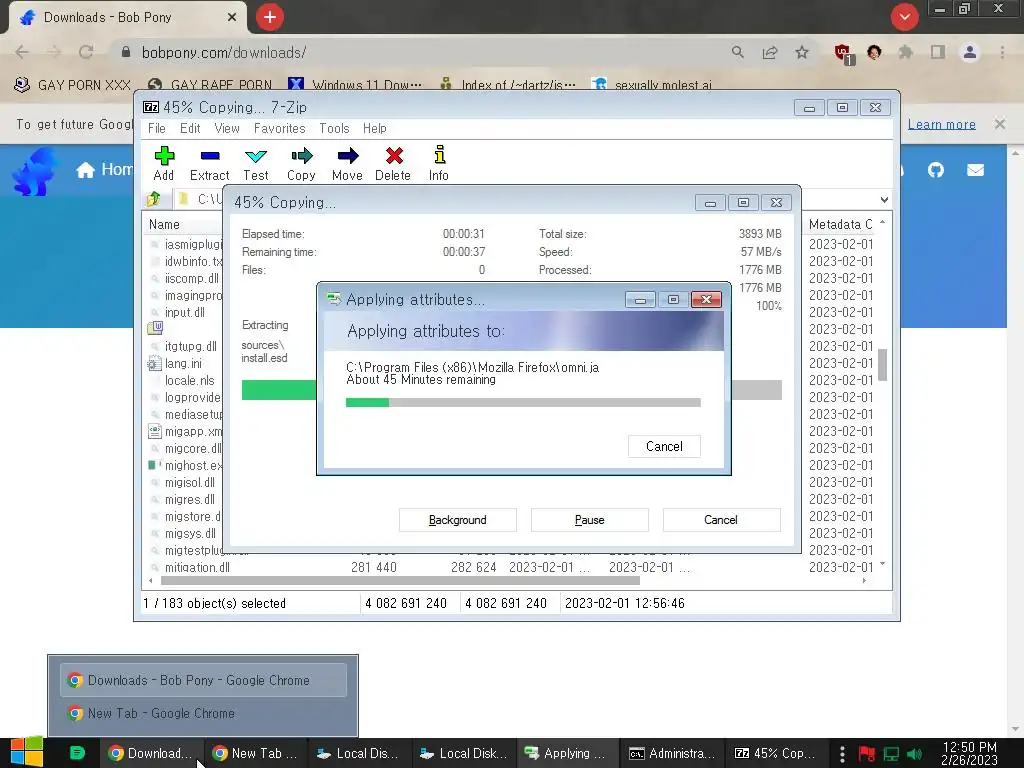Image resolution: width=1024 pixels, height=768 pixels.
Task: Select iiscomp.dll in the file list
Action: 192,279
